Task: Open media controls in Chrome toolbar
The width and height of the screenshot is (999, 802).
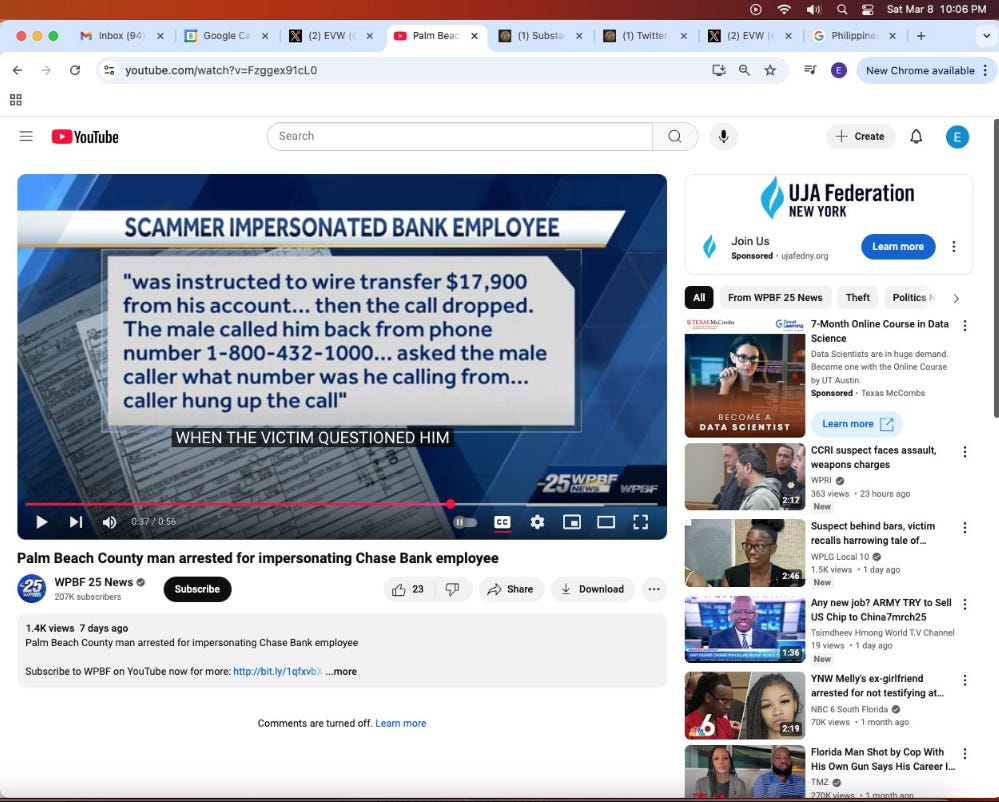Action: [x=810, y=69]
